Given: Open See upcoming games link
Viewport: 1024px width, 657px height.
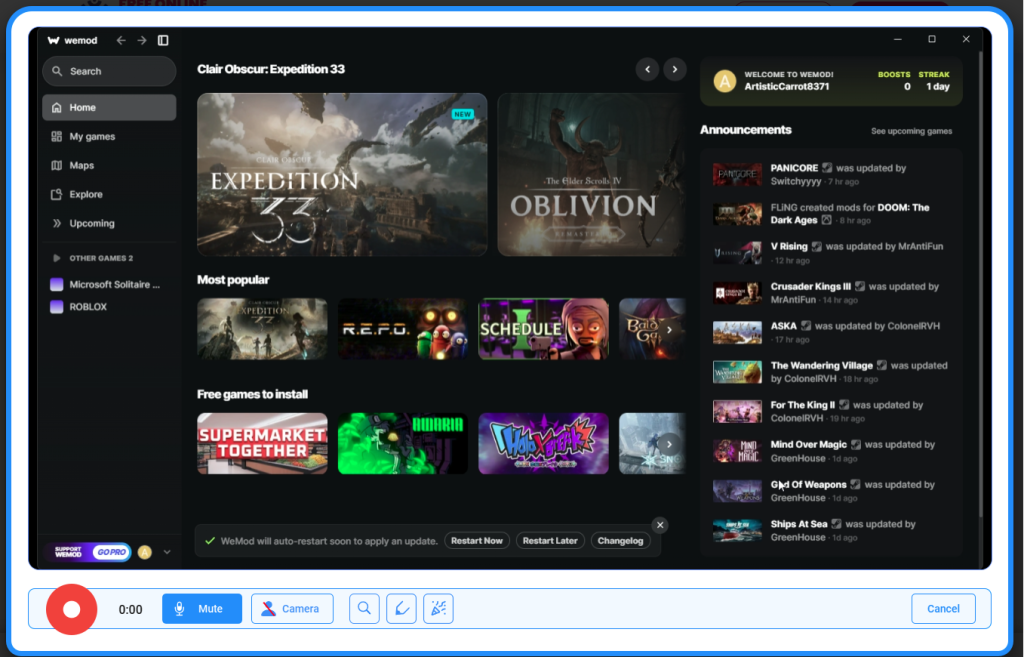Looking at the screenshot, I should click(912, 131).
